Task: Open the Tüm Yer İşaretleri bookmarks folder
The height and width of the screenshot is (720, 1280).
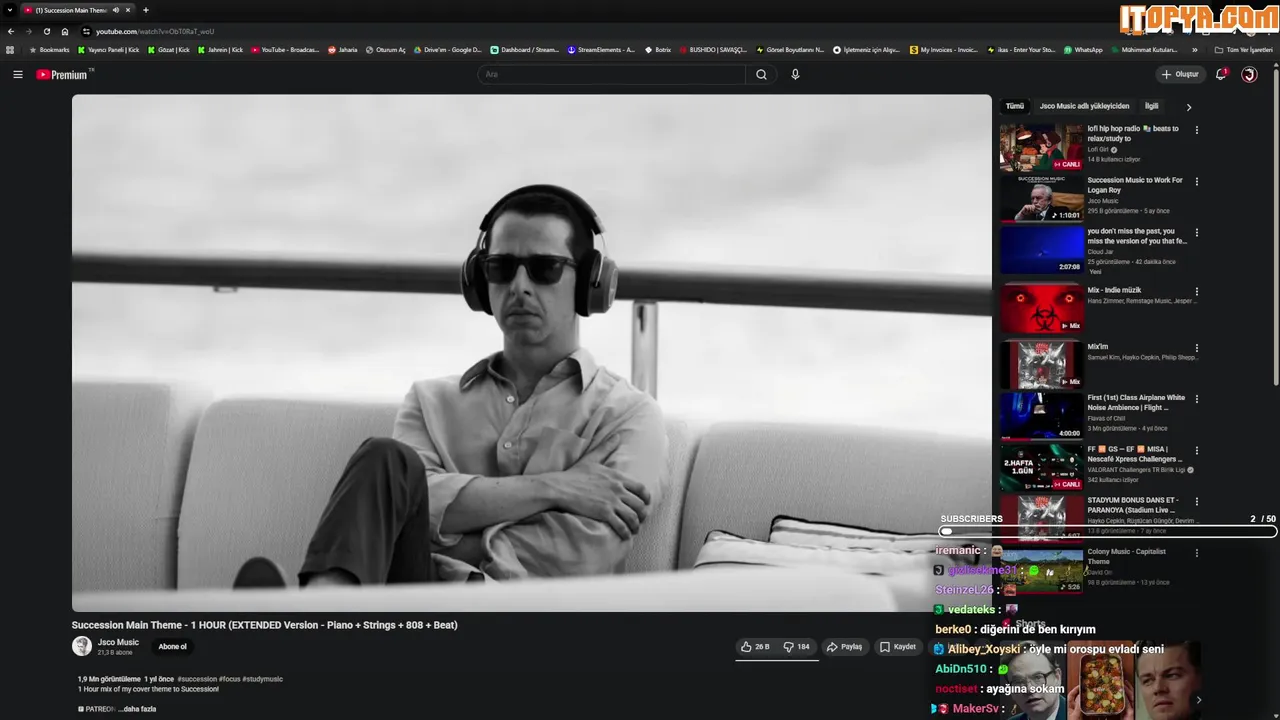Action: pyautogui.click(x=1244, y=49)
